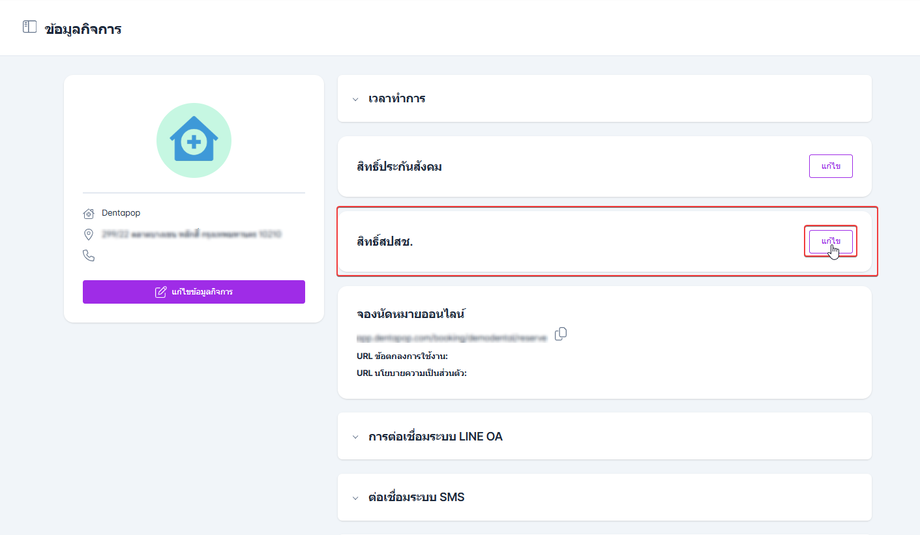
Task: Expand การต่อเชื่อมระบบ LINE OA section
Action: point(604,436)
